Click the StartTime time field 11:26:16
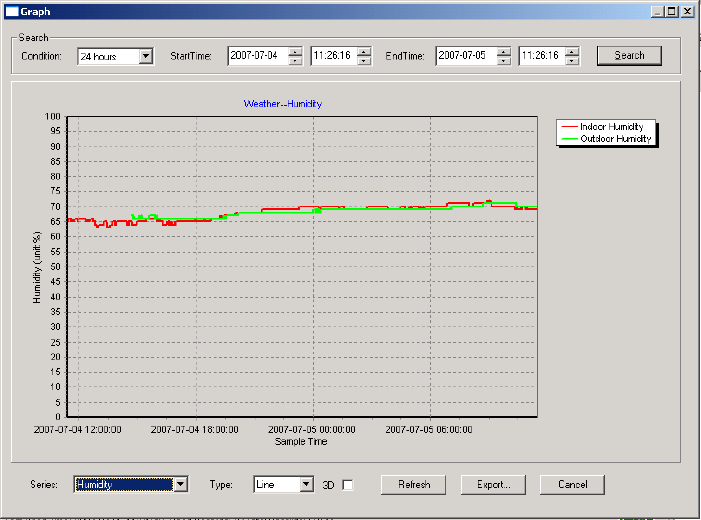The image size is (701, 520). coord(334,56)
